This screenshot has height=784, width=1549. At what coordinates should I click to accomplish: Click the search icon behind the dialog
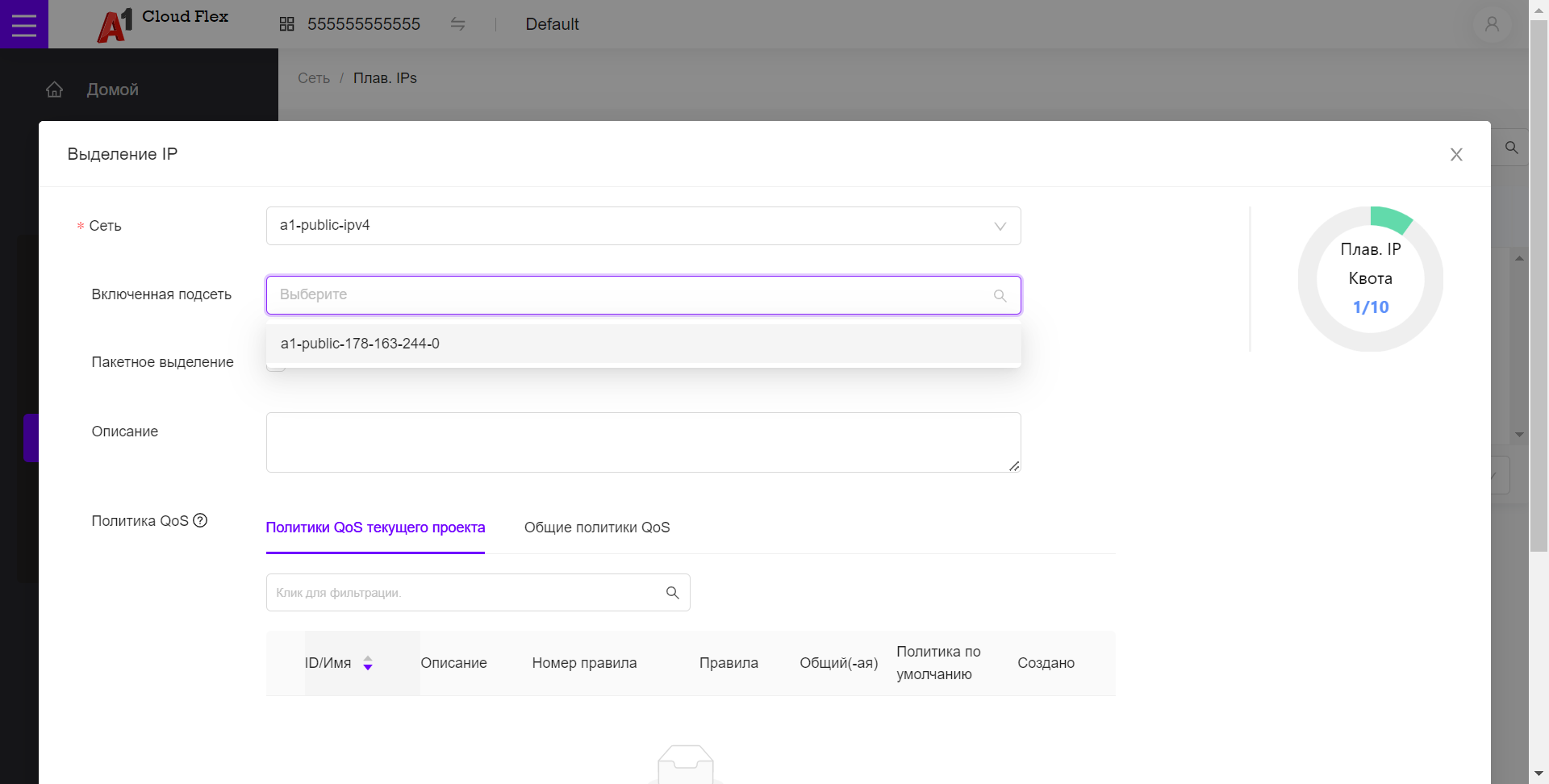1512,148
